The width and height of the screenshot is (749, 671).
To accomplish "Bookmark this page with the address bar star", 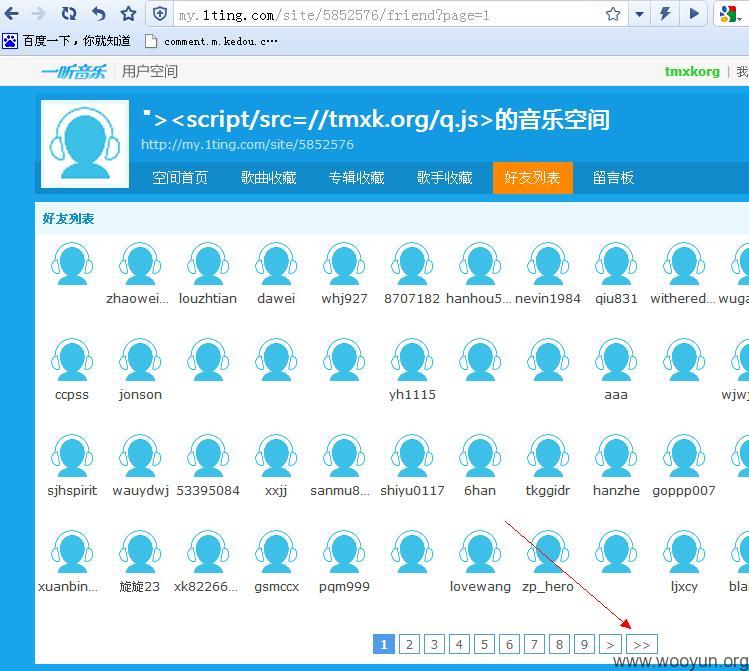I will tap(613, 14).
